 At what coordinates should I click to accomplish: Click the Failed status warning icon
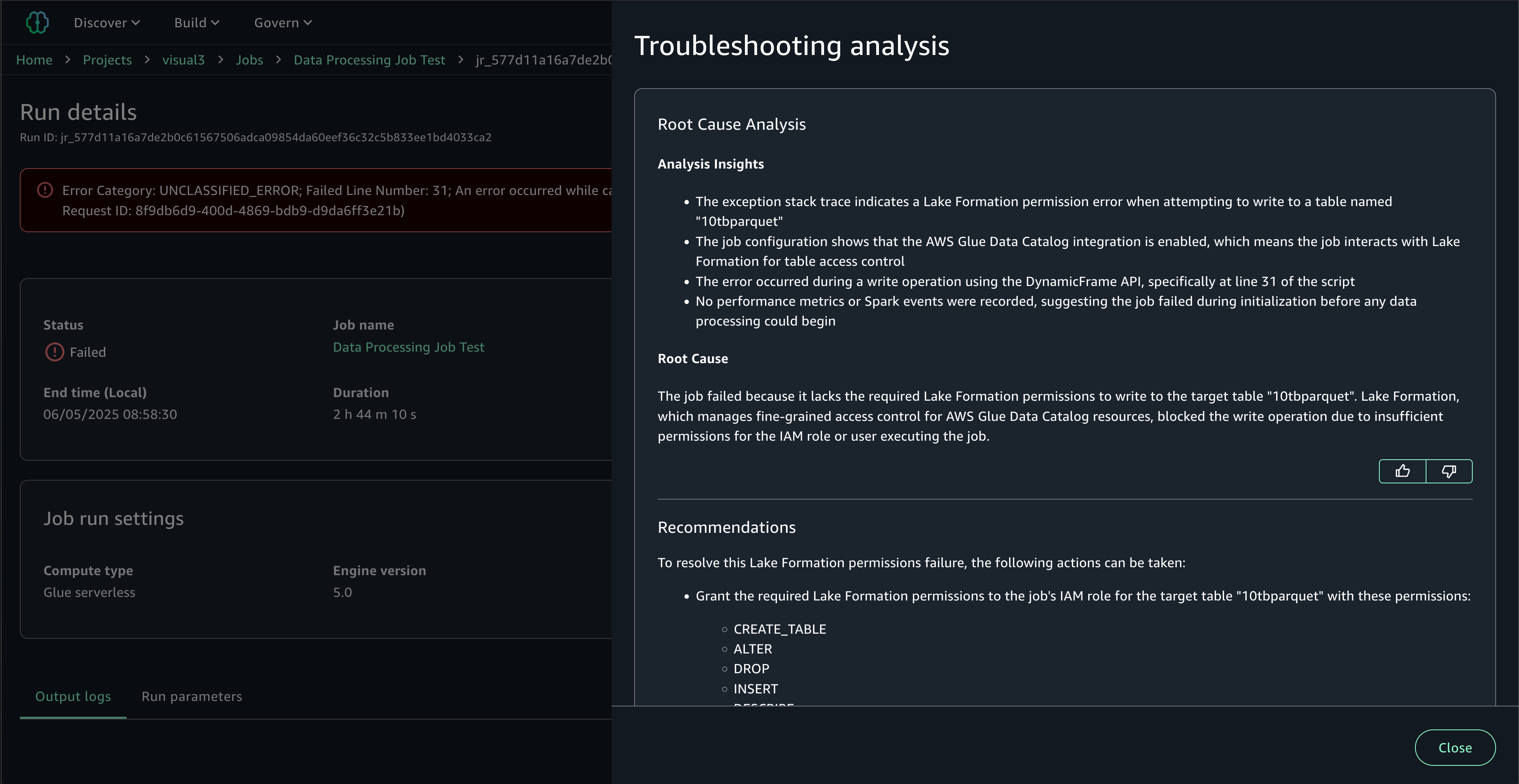[x=55, y=352]
